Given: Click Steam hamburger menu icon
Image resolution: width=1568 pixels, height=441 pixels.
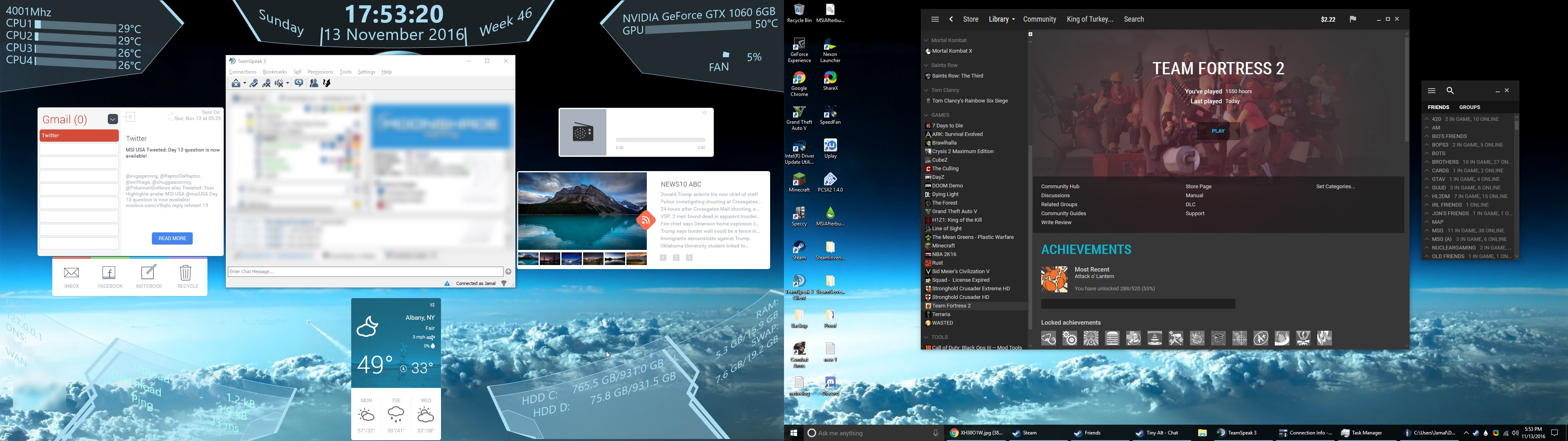Looking at the screenshot, I should (x=934, y=20).
